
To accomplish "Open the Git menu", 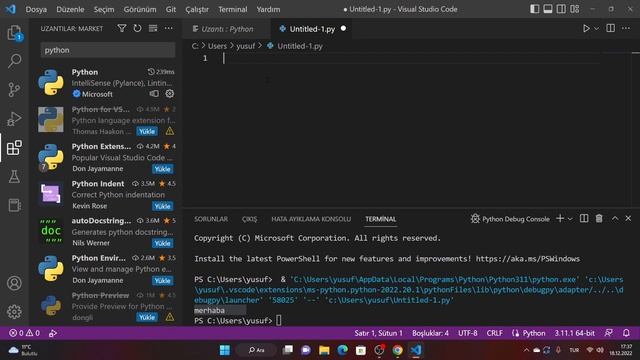I will 171,9.
